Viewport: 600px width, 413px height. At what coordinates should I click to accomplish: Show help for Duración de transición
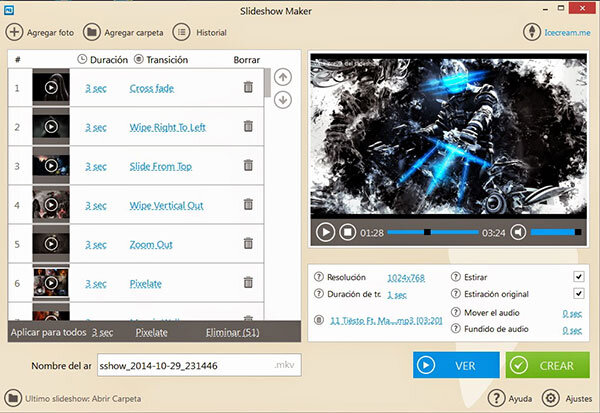coord(318,294)
